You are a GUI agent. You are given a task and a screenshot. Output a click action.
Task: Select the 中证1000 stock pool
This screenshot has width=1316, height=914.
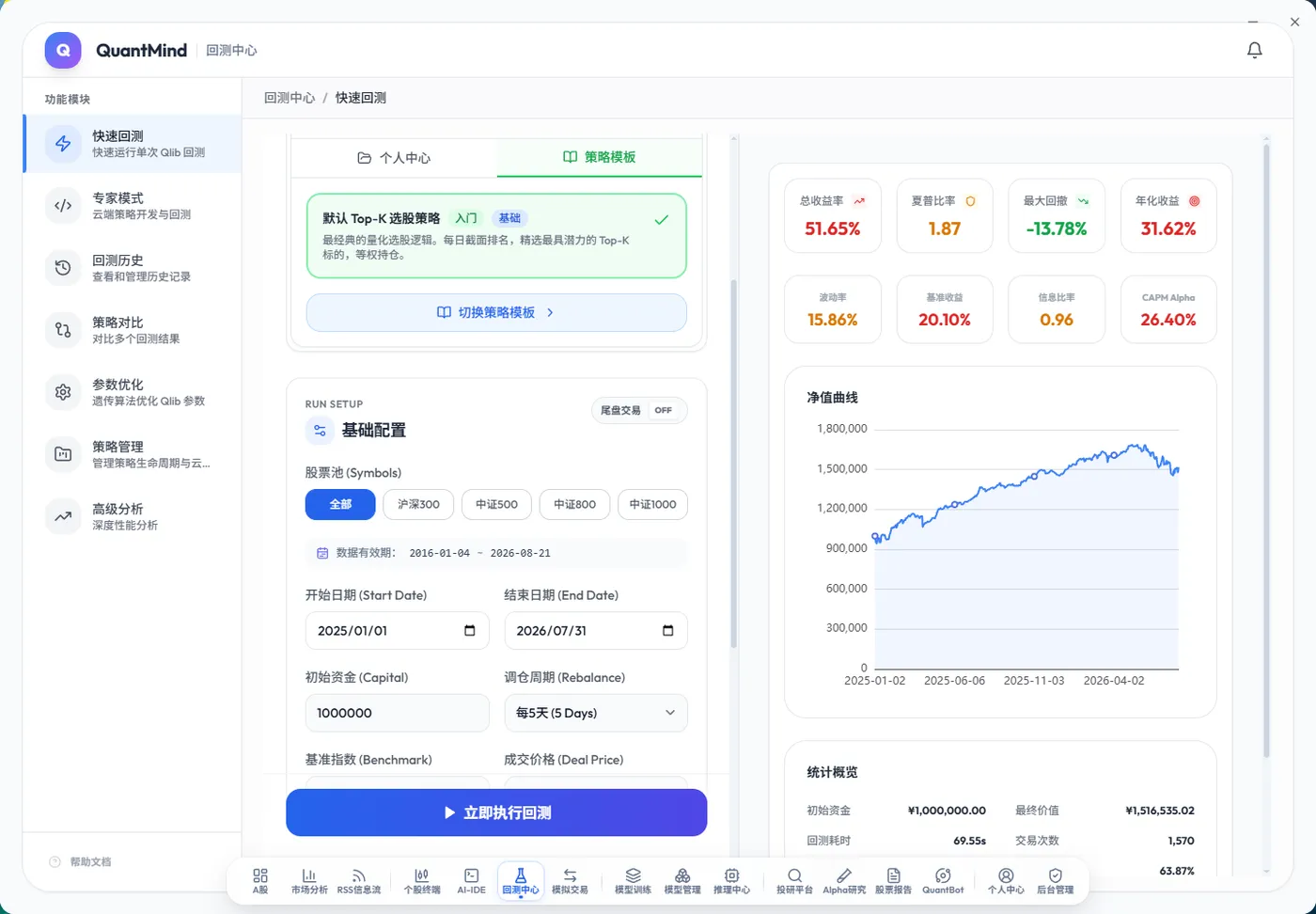point(652,504)
